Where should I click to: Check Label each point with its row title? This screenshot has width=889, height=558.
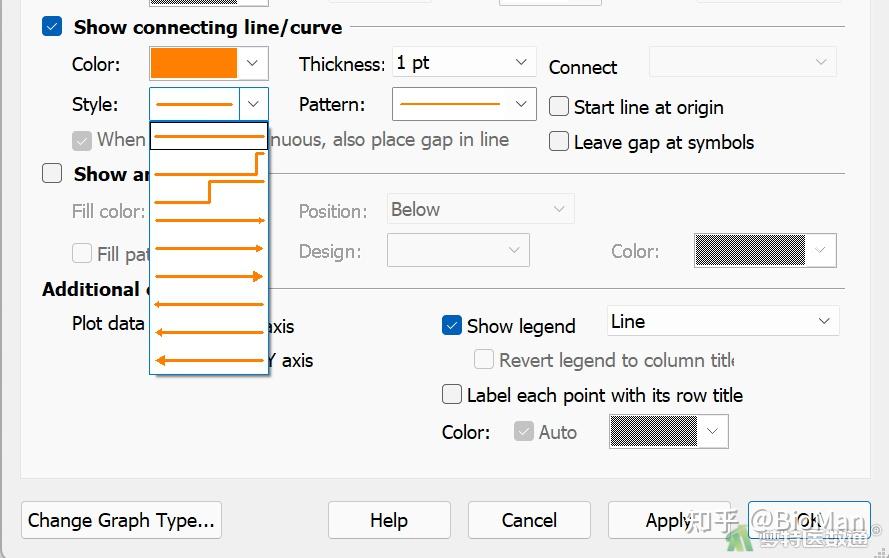(452, 395)
